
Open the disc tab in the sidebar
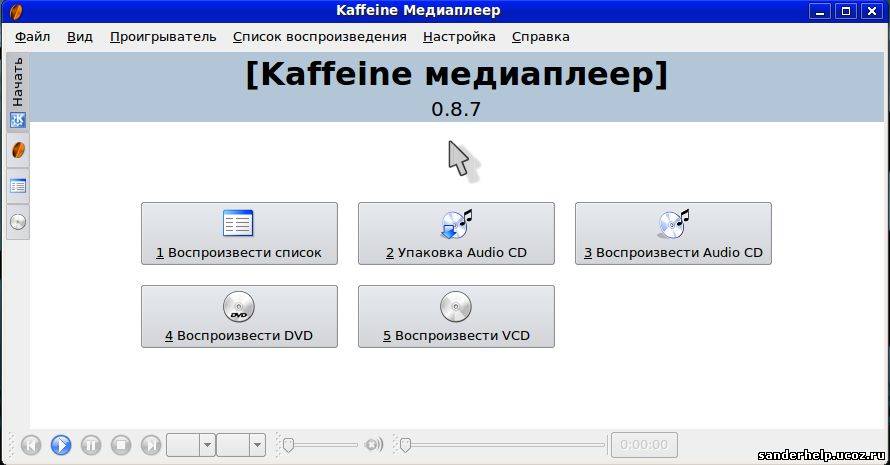coord(18,222)
